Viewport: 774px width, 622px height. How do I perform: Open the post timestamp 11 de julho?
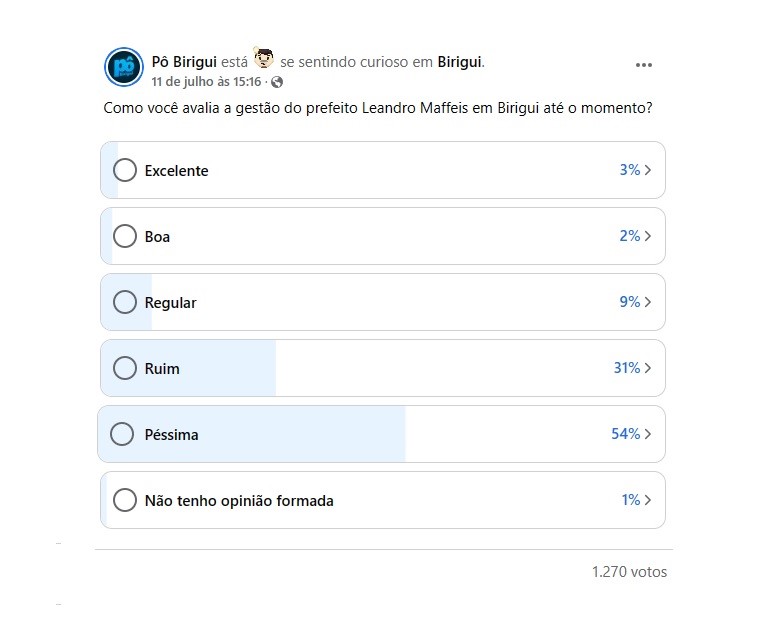(206, 82)
